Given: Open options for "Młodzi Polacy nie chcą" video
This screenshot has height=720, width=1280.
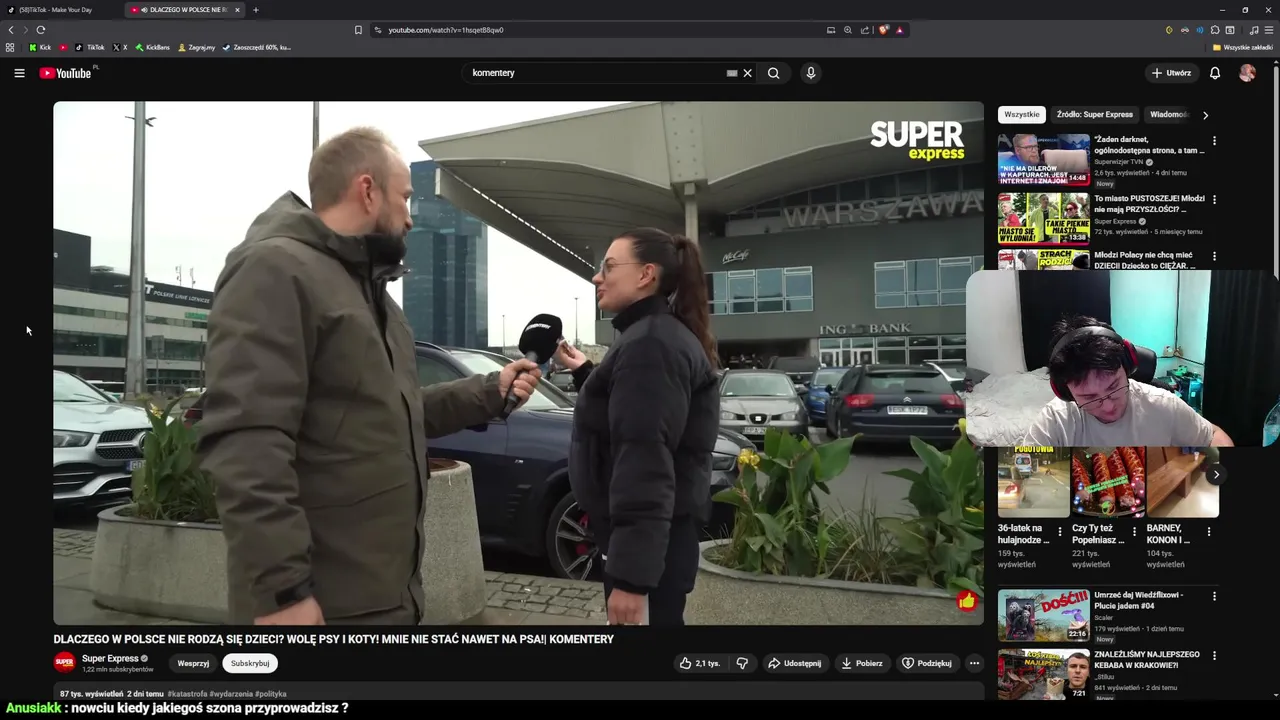Looking at the screenshot, I should (x=1214, y=257).
